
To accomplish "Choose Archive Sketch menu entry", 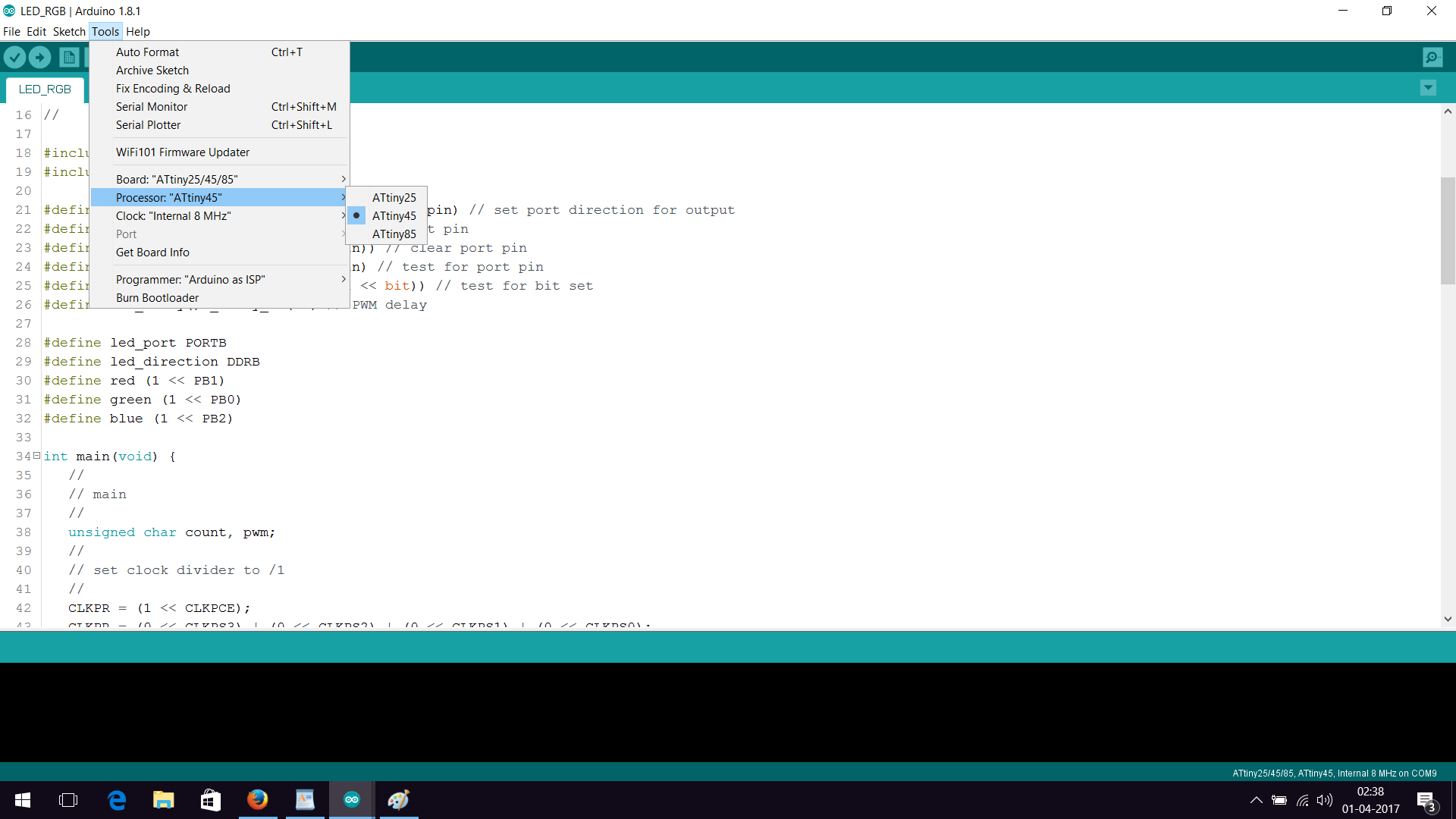I will pyautogui.click(x=219, y=70).
